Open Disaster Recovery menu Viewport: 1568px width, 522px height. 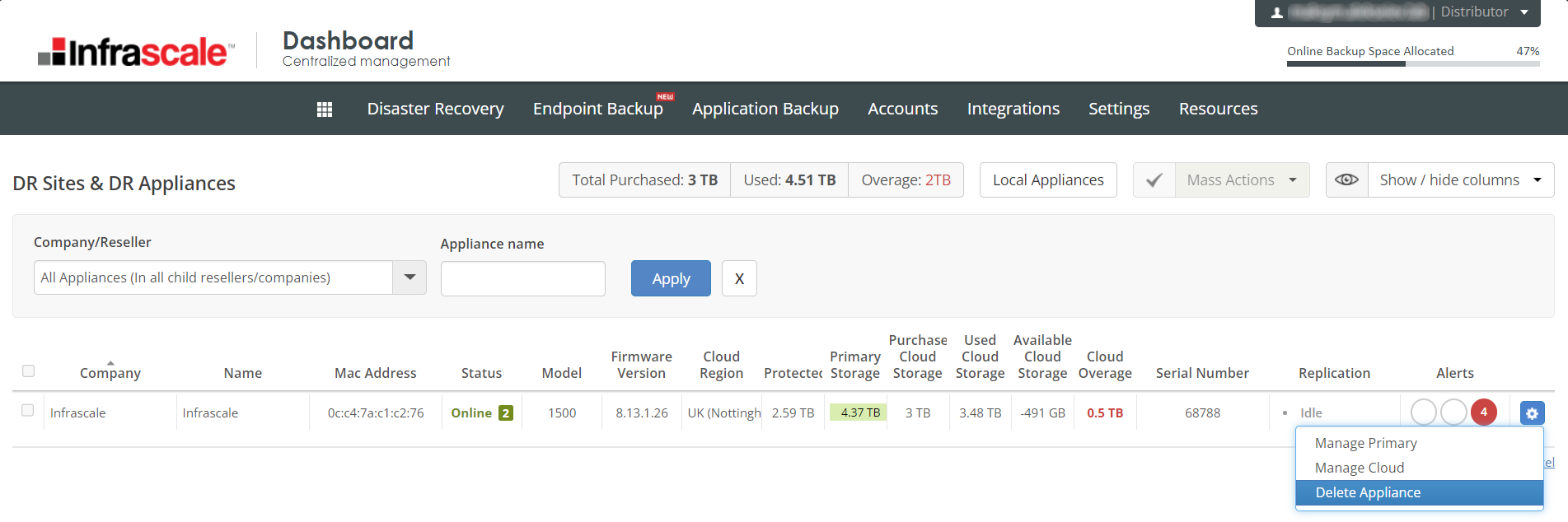click(x=435, y=109)
